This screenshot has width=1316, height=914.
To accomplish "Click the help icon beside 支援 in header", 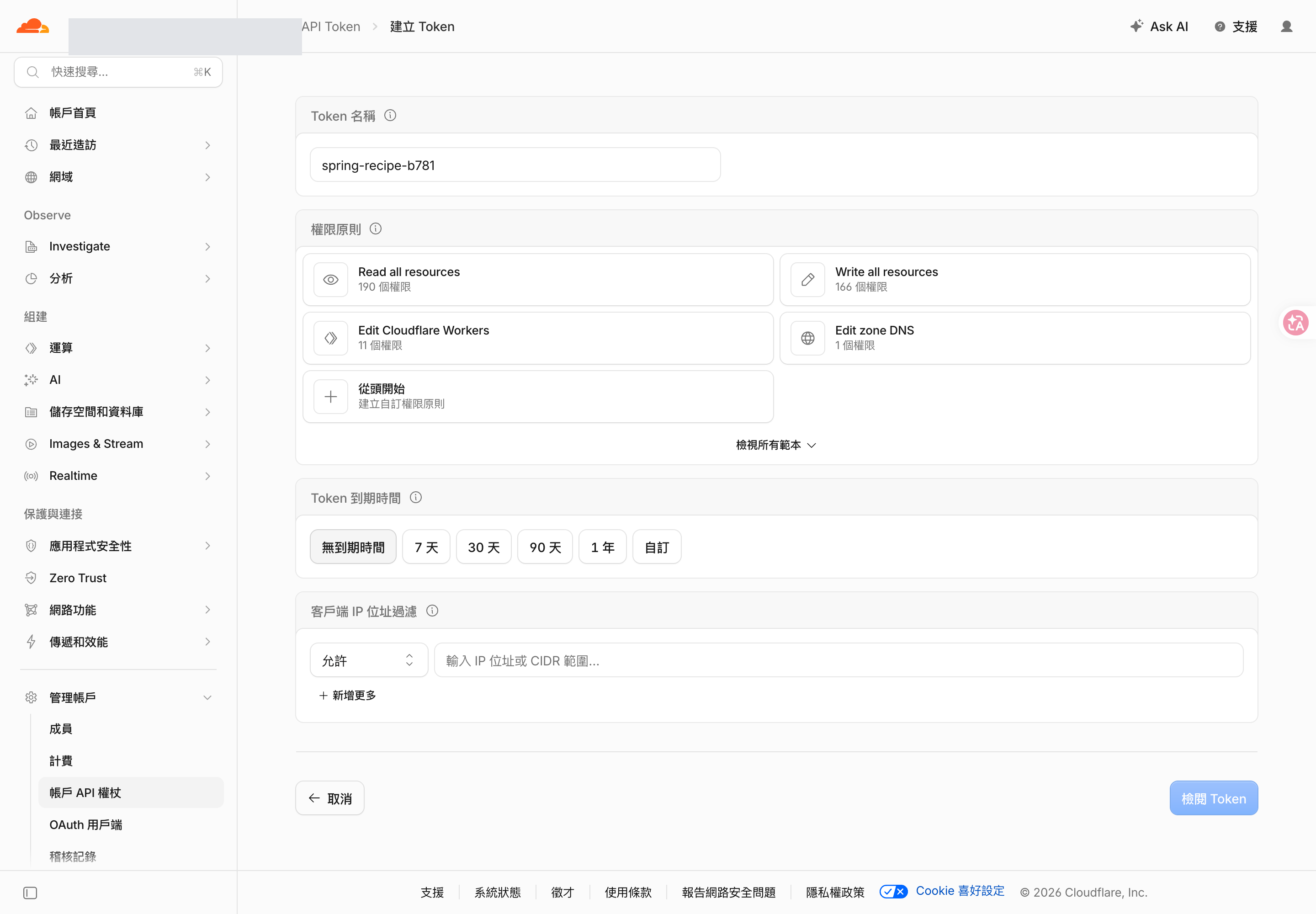I will 1220,27.
